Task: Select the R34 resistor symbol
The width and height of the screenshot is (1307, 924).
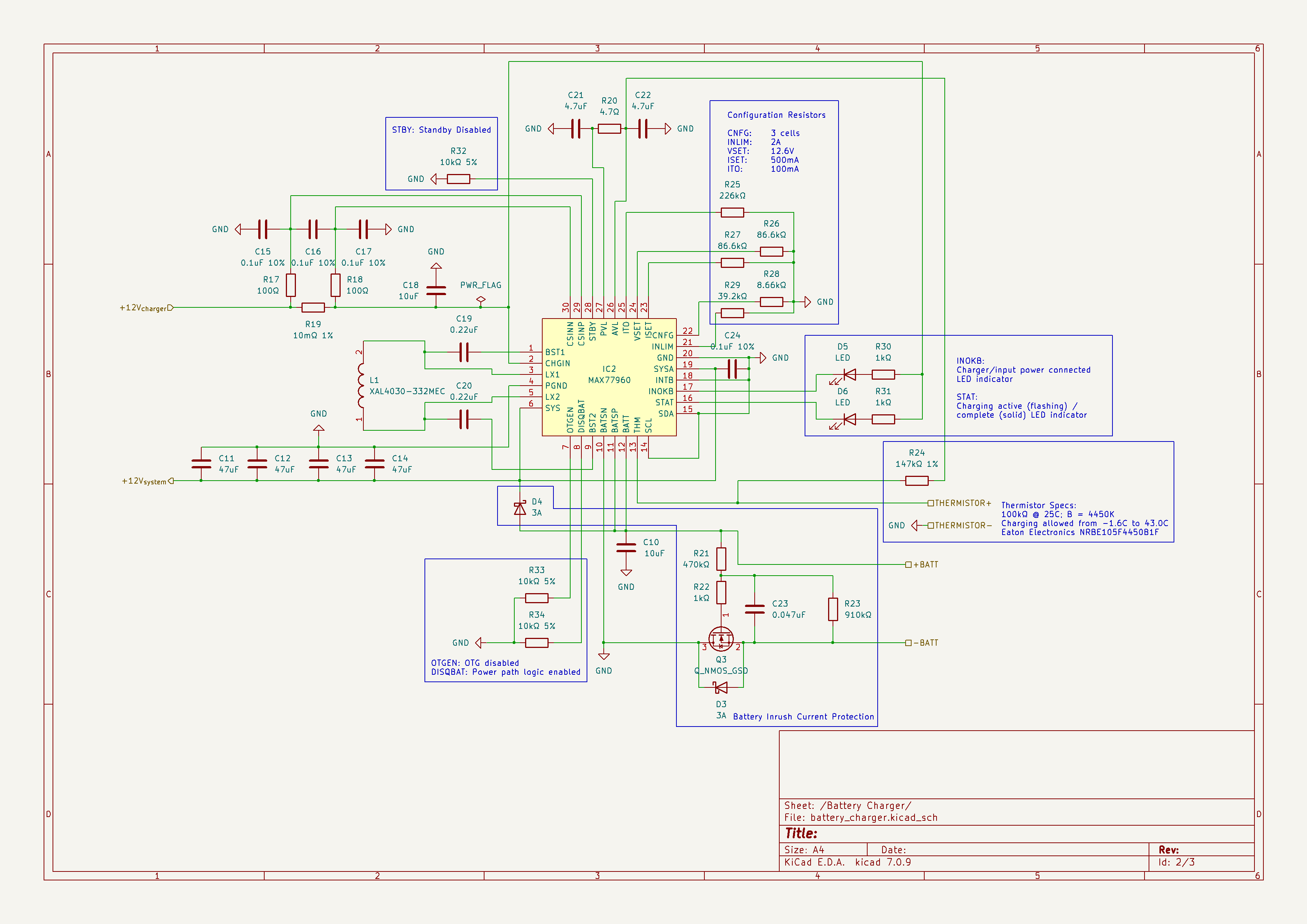Action: coord(537,643)
